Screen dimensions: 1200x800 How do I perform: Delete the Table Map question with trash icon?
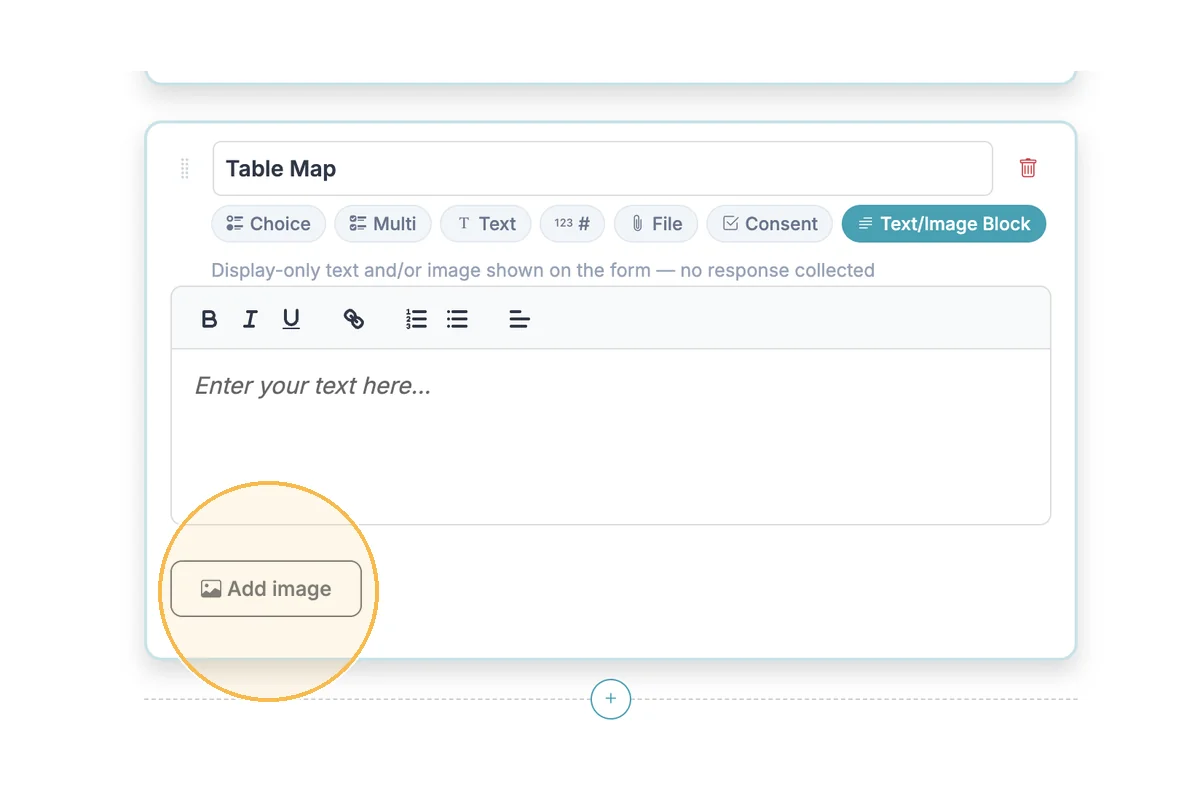coord(1027,168)
